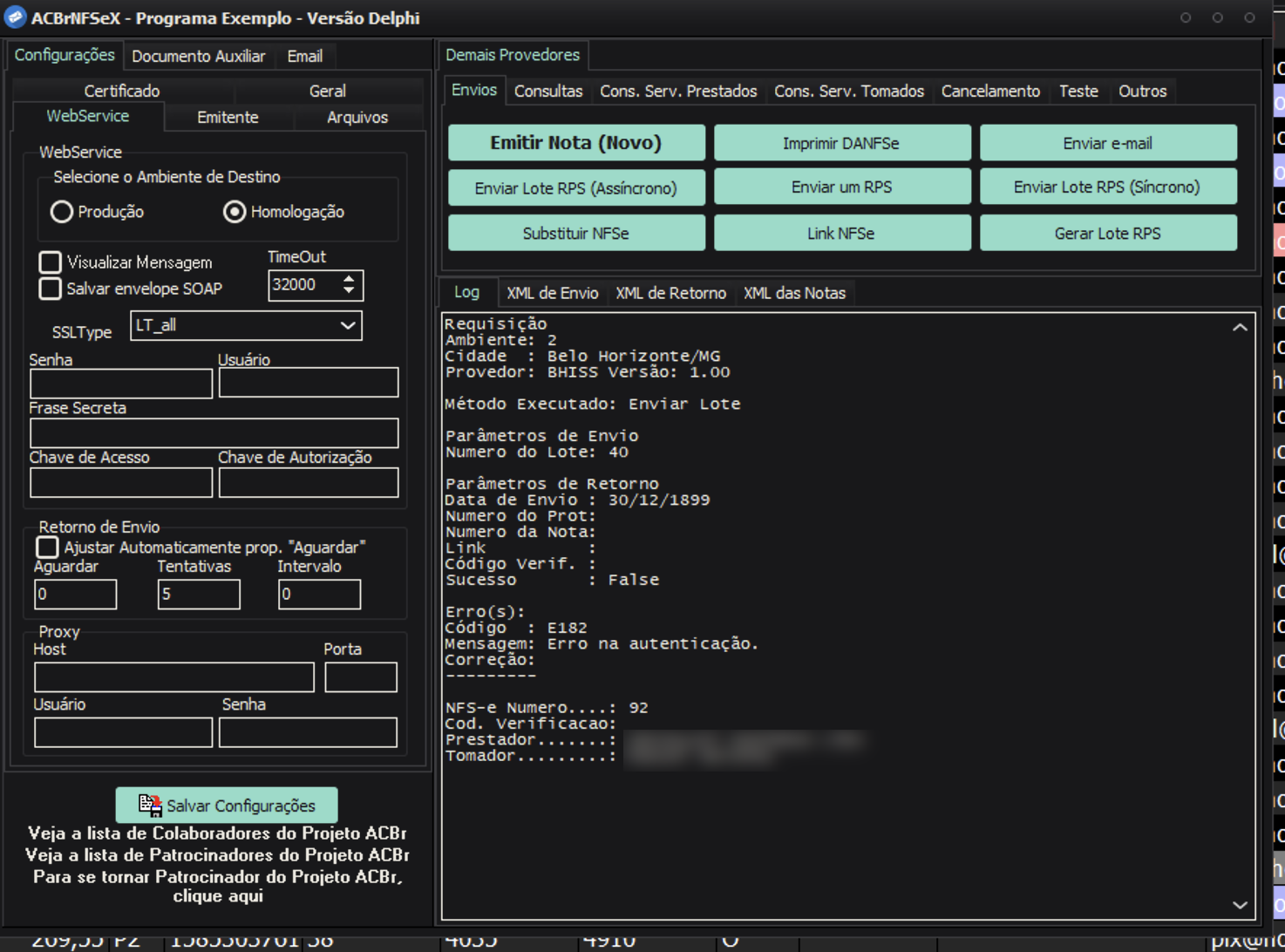View the XML de Envio tab
This screenshot has height=952, width=1285.
(x=553, y=293)
